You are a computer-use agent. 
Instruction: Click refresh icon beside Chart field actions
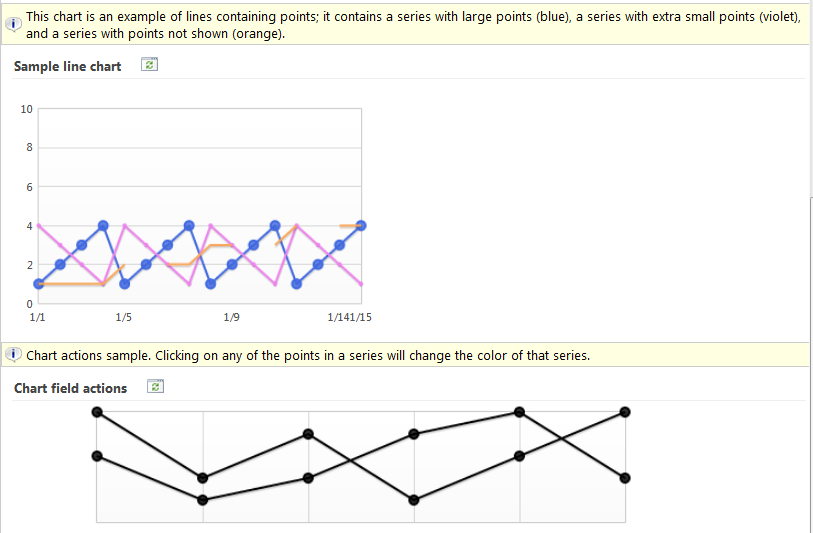click(x=155, y=387)
